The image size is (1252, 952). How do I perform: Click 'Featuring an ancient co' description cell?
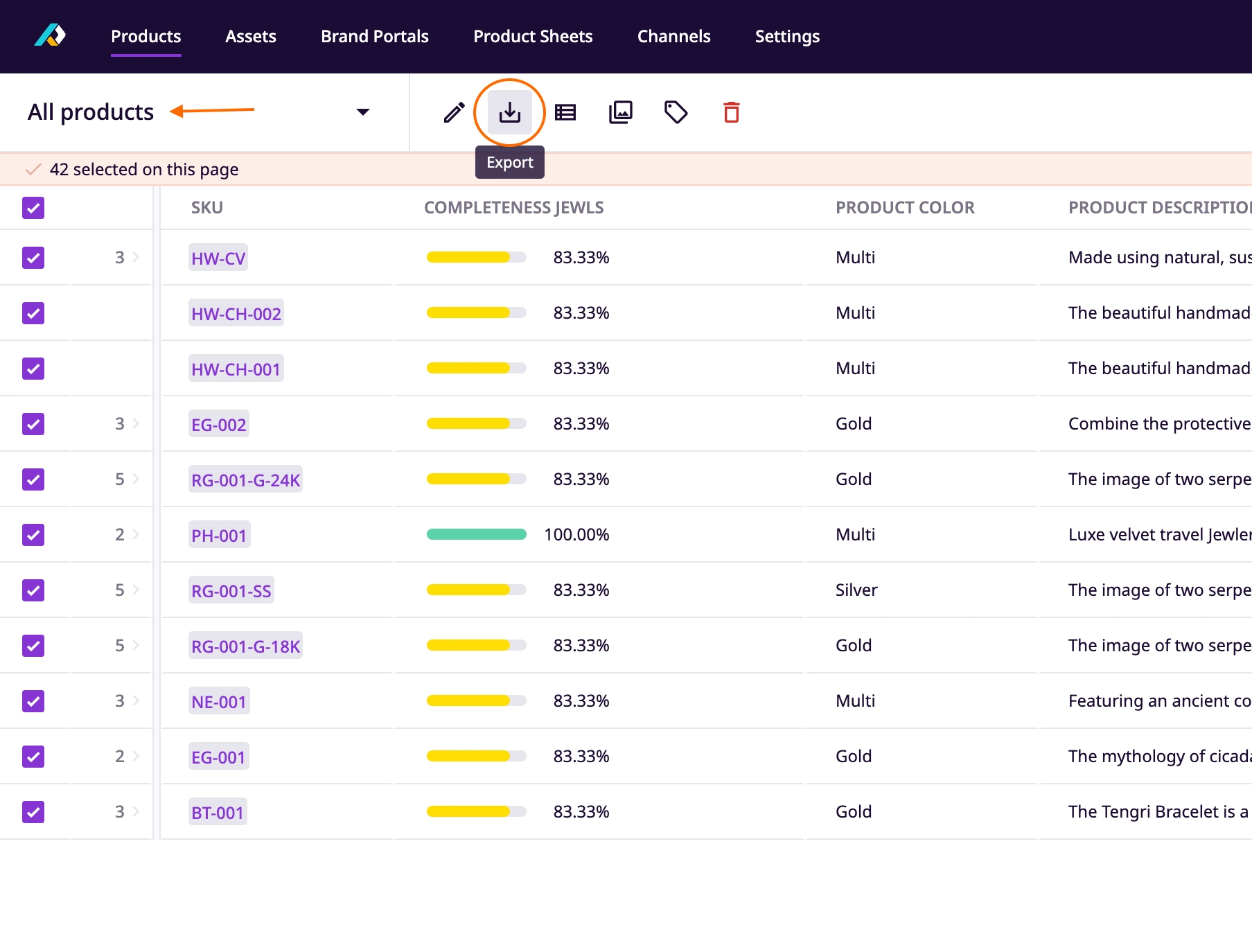click(1160, 701)
